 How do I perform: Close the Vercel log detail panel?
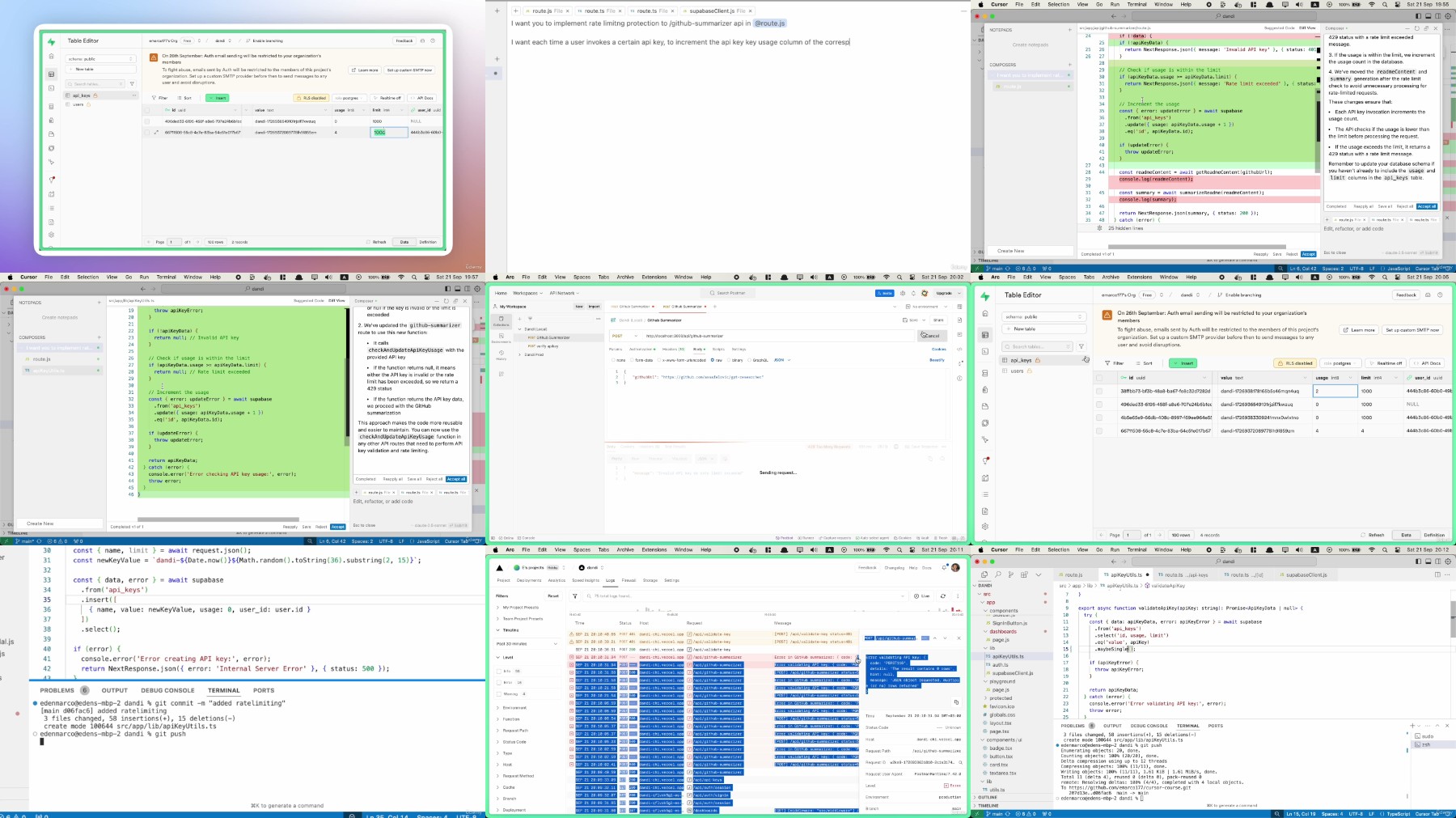click(959, 638)
